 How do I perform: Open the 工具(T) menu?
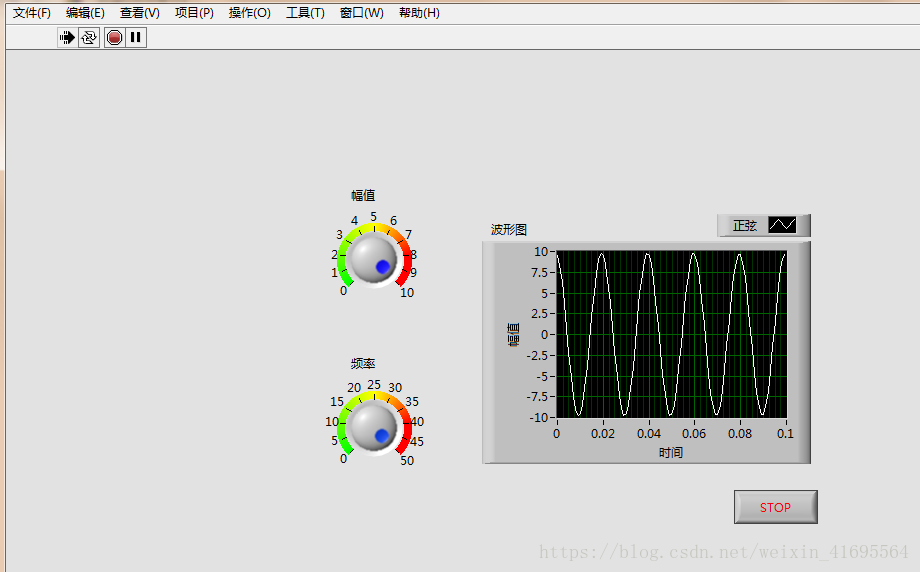[305, 12]
